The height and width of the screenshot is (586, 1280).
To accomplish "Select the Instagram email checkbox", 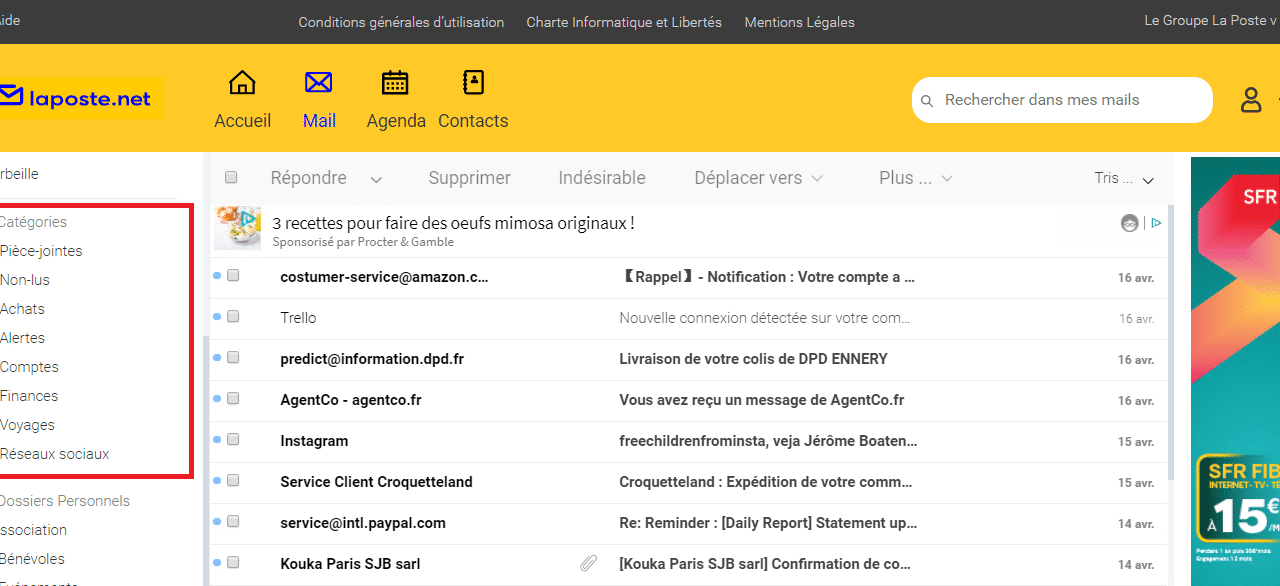I will (233, 440).
